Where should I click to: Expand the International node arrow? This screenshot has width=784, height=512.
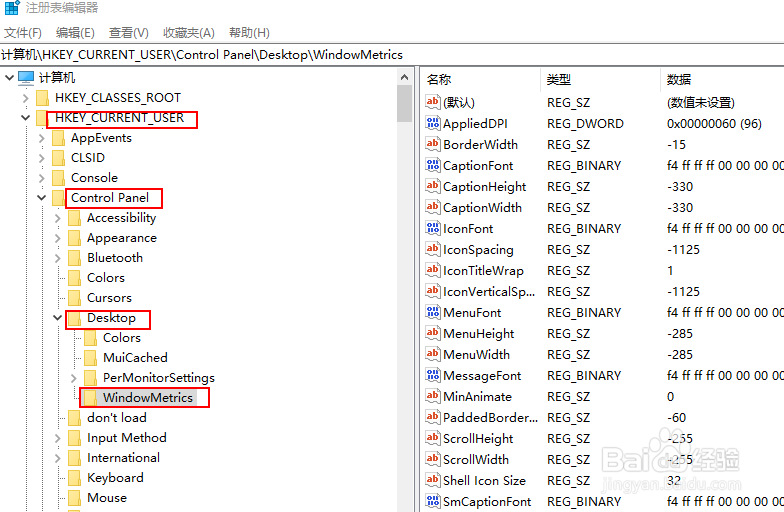58,458
